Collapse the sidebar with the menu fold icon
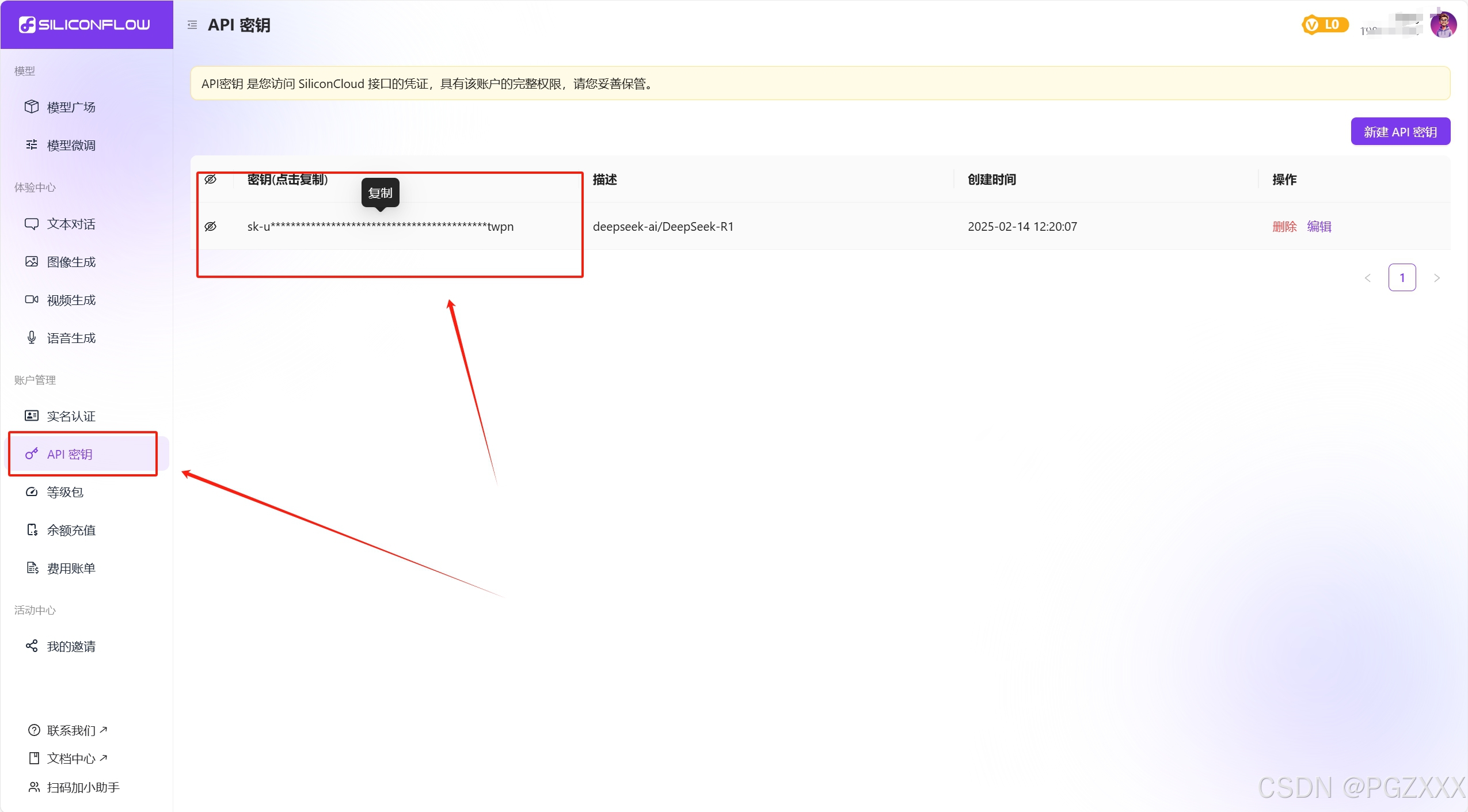Viewport: 1468px width, 812px height. tap(192, 25)
